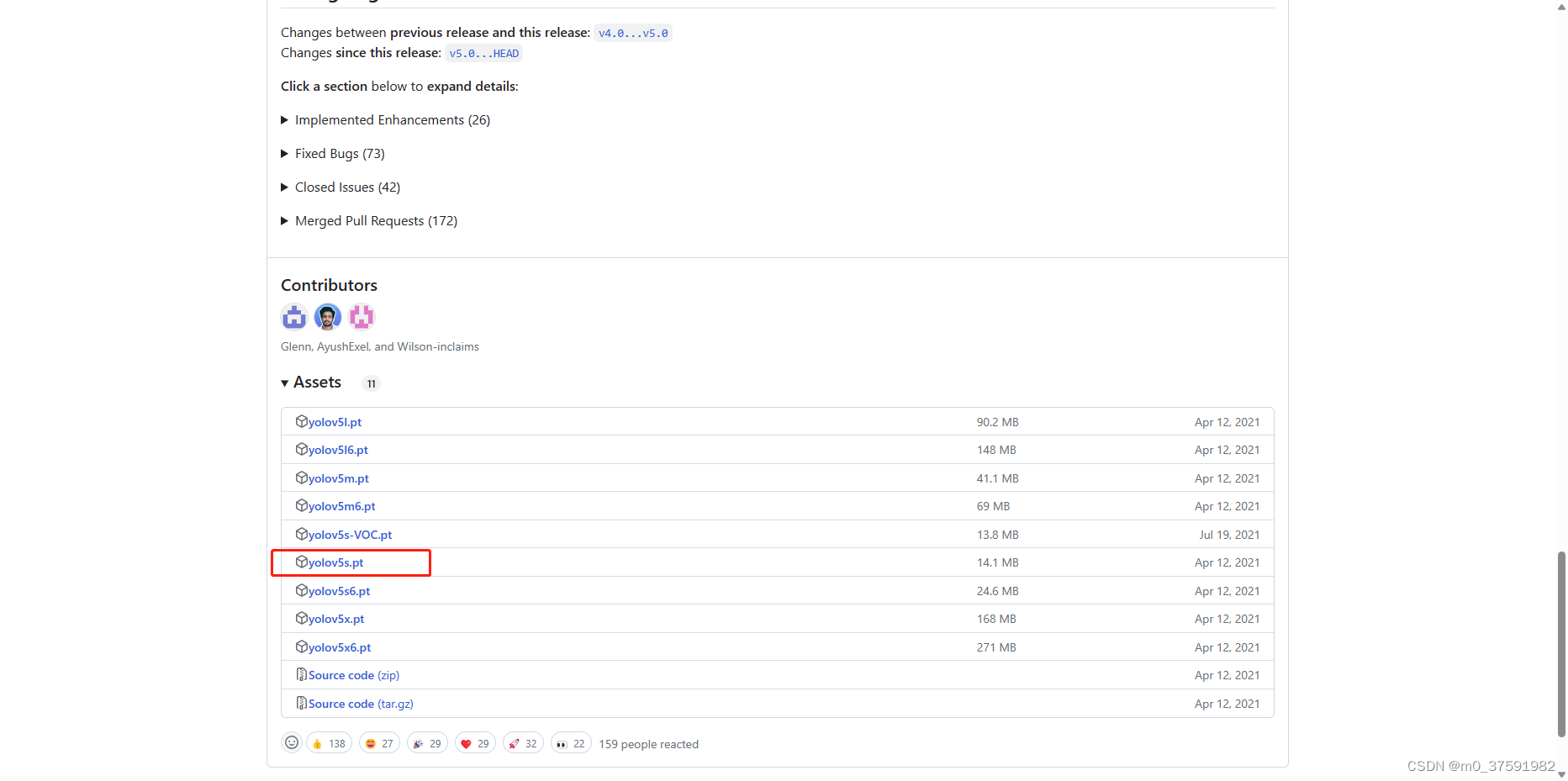Click the 90.2 MB size of yolov5l.pt
This screenshot has width=1568, height=781.
997,422
